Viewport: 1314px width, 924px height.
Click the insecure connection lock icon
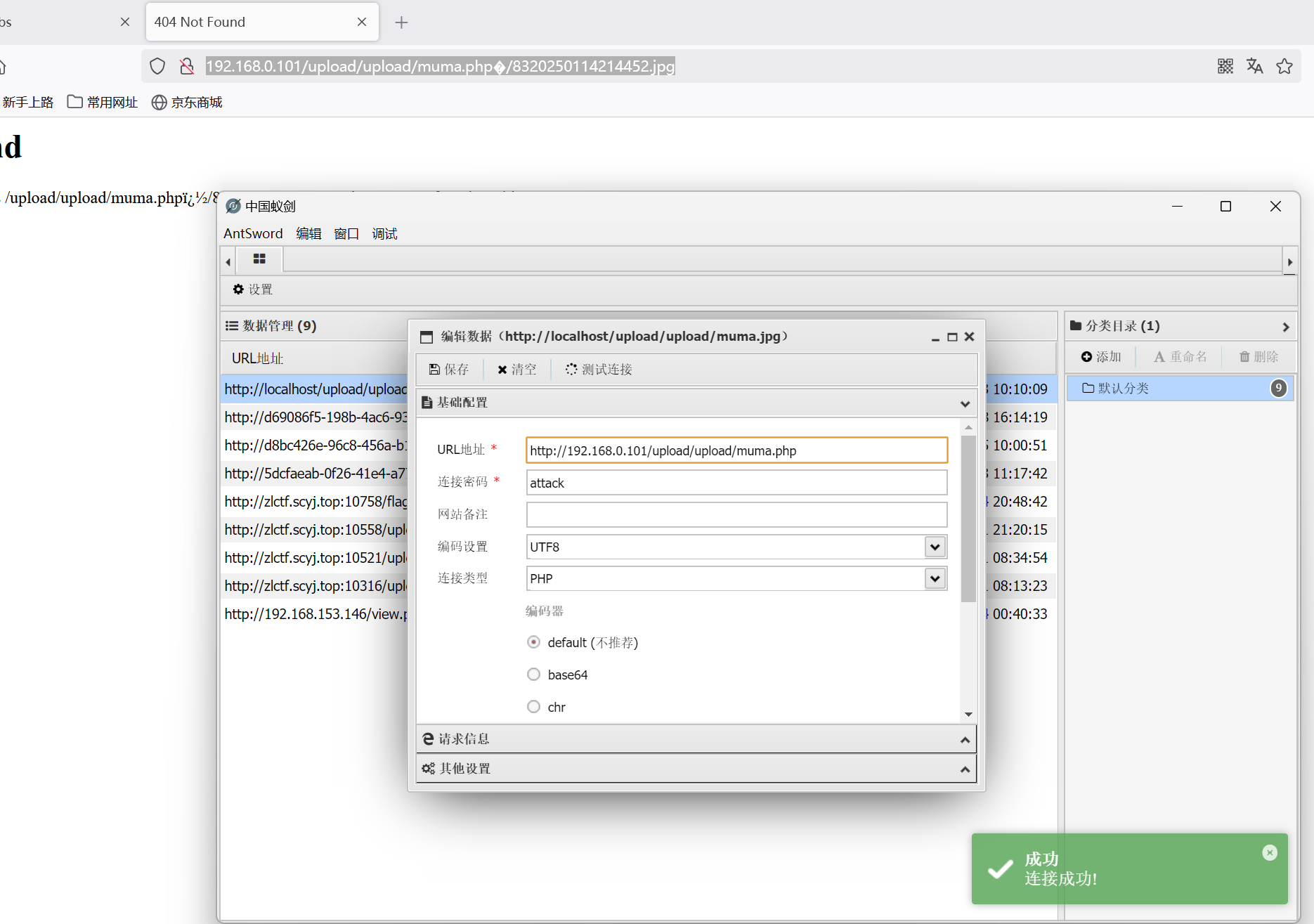[187, 66]
